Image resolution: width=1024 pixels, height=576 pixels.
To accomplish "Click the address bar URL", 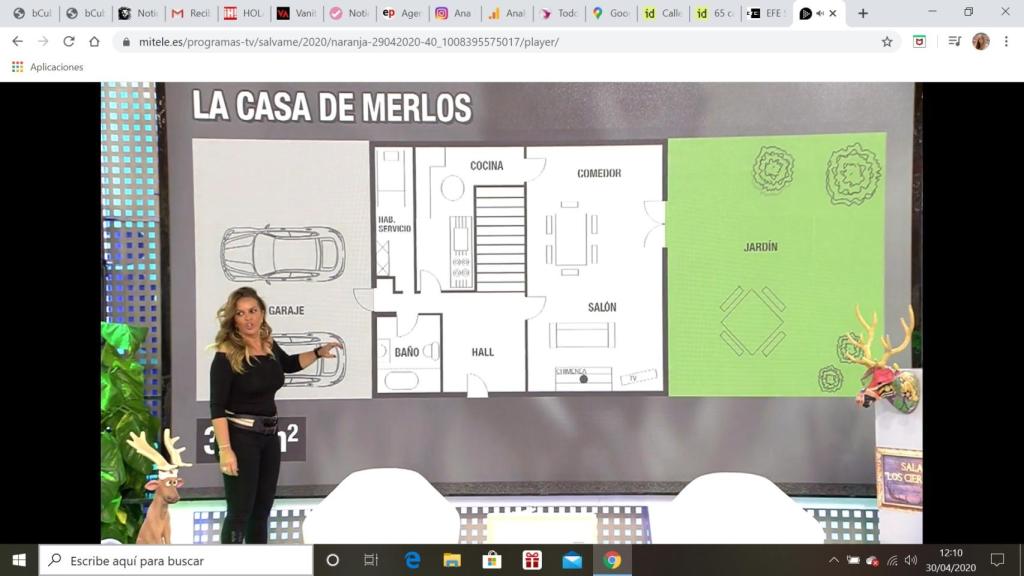I will tap(349, 42).
